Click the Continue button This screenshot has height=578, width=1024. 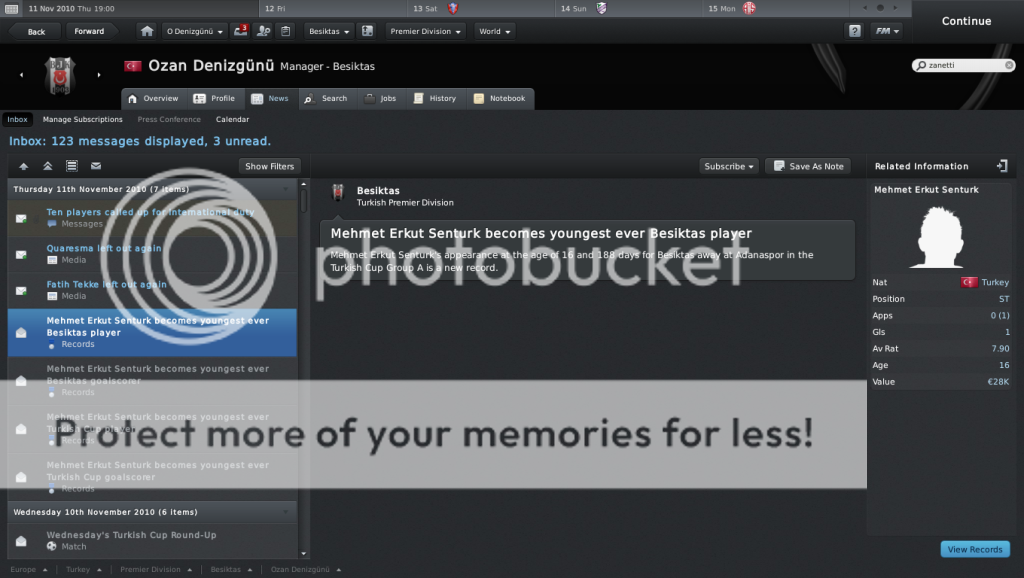click(967, 21)
